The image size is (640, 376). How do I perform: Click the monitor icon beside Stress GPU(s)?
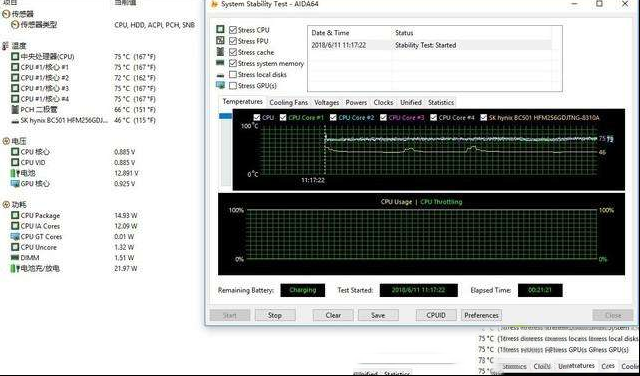click(x=220, y=85)
